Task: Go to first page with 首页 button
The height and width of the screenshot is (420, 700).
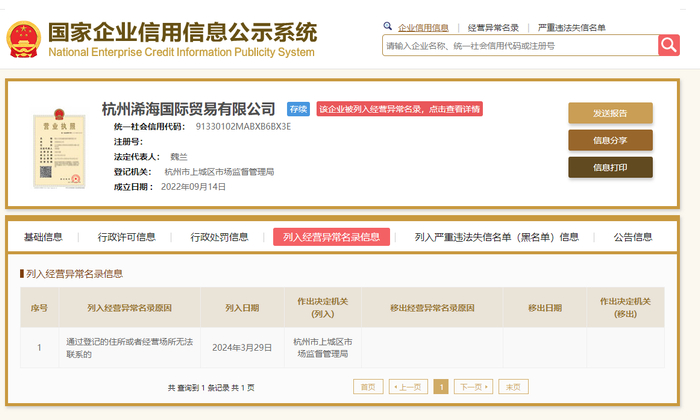Action: [368, 387]
